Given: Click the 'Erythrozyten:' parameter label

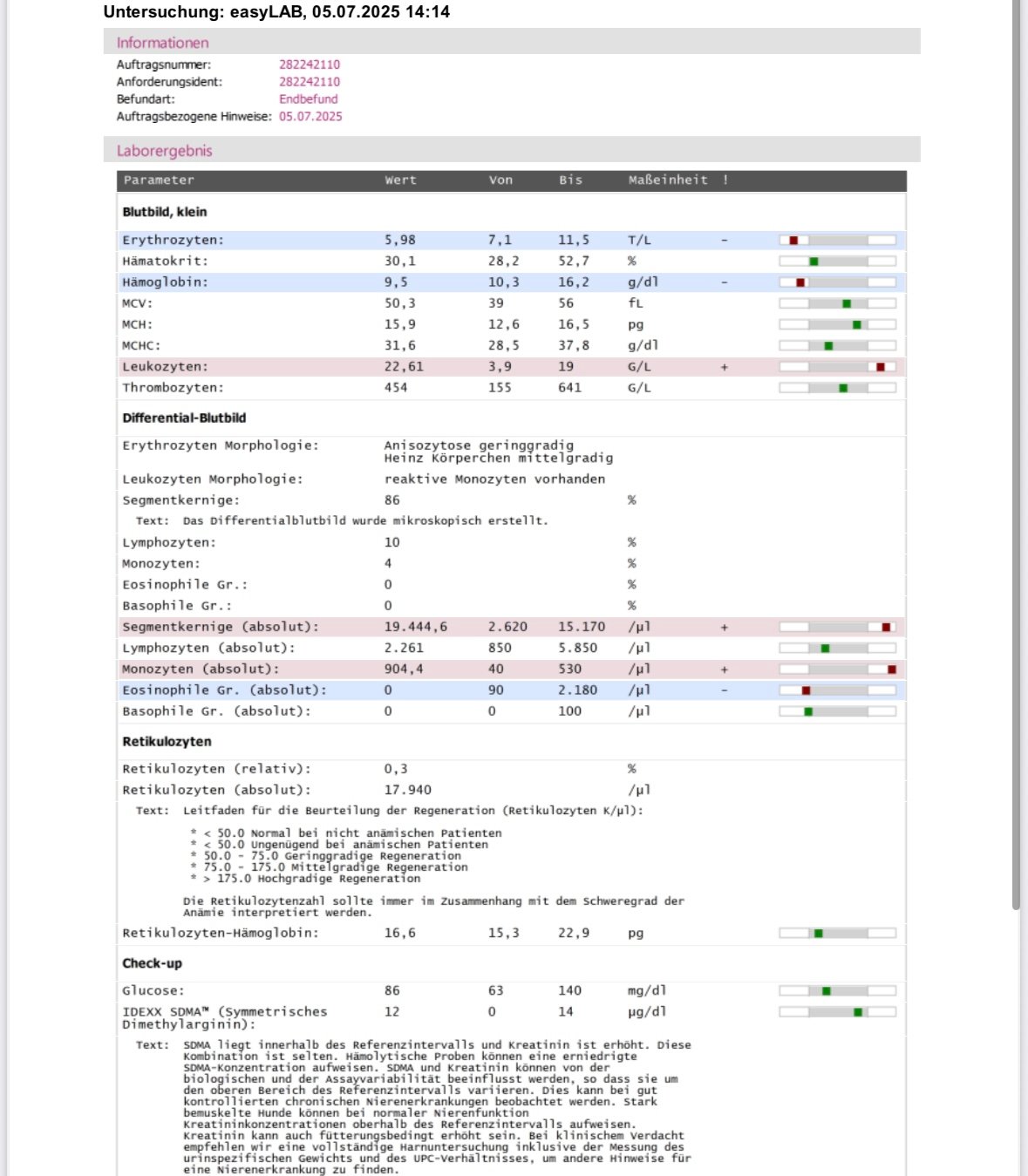Looking at the screenshot, I should [x=174, y=241].
